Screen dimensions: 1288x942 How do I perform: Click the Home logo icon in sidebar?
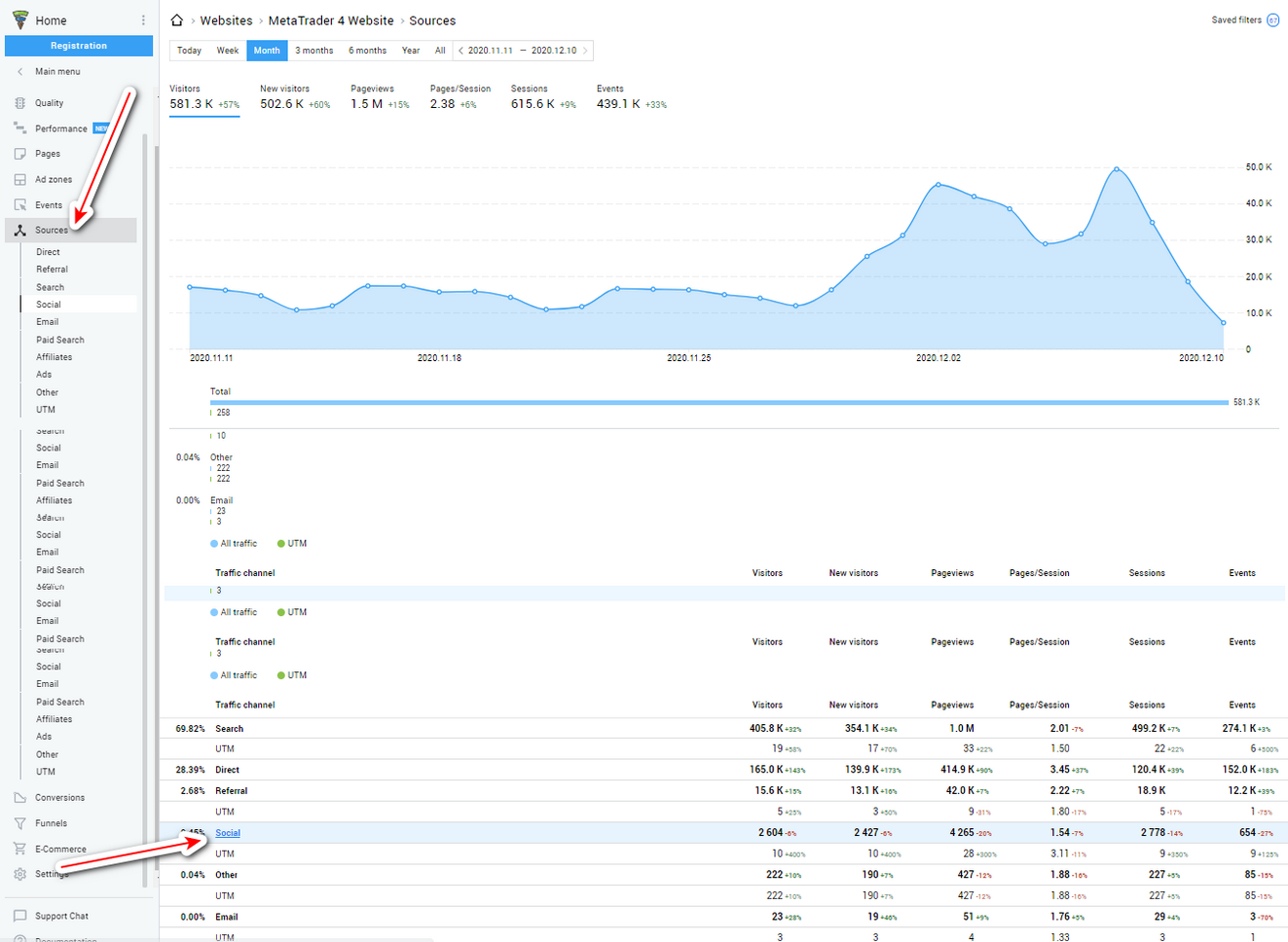click(x=20, y=19)
